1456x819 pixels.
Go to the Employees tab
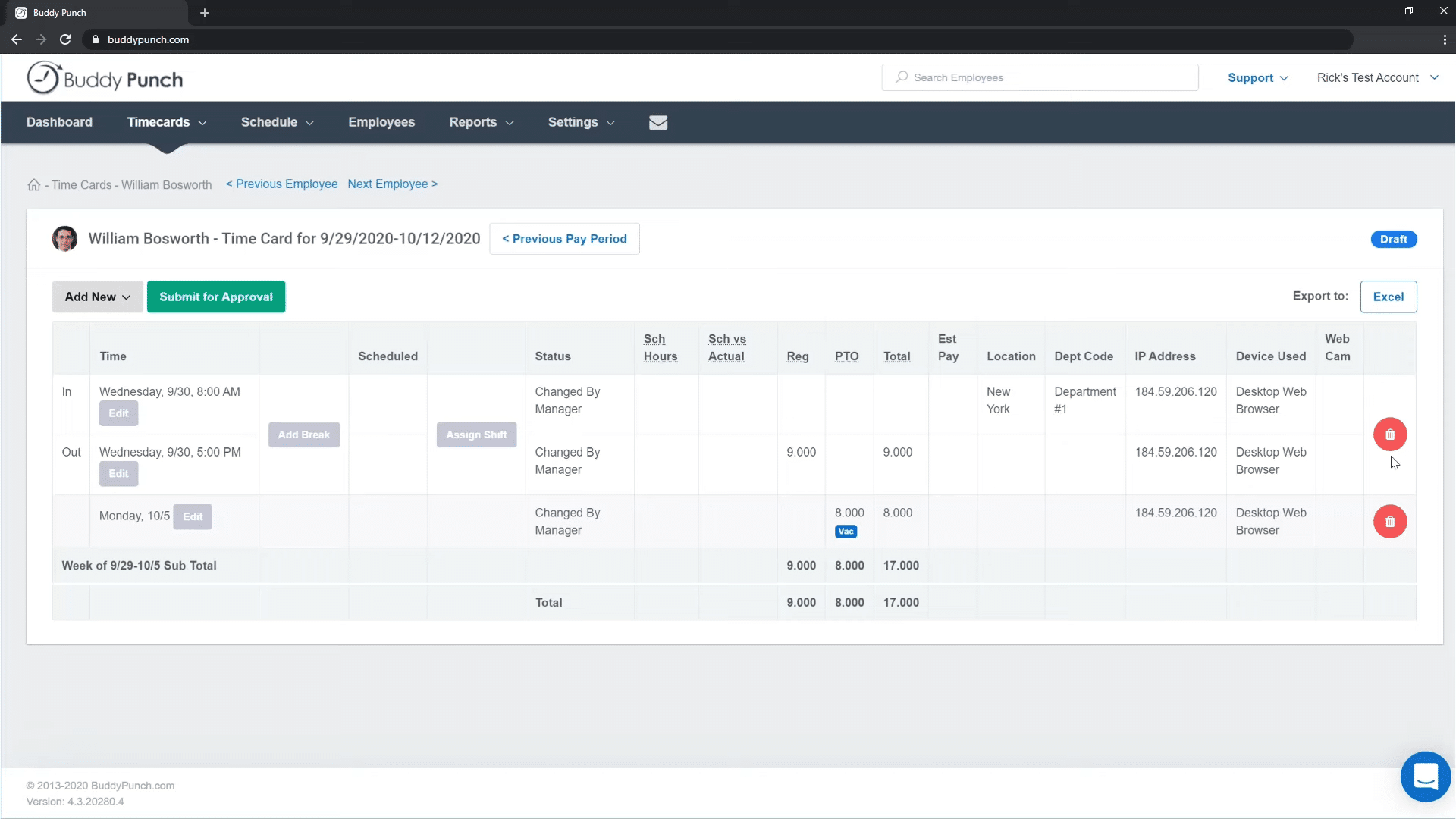pos(381,122)
